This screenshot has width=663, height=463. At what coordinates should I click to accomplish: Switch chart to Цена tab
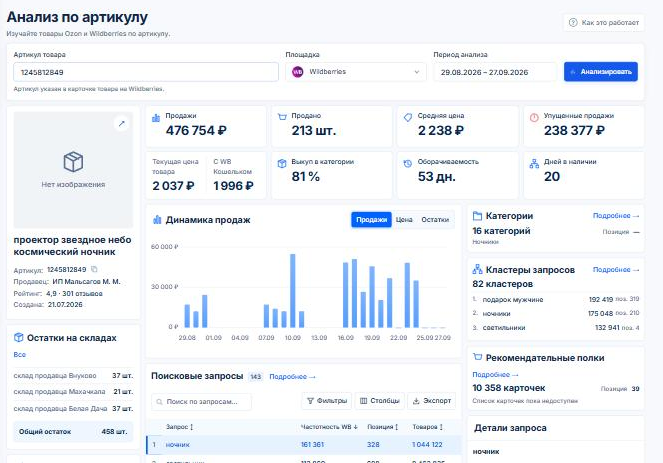tap(404, 220)
